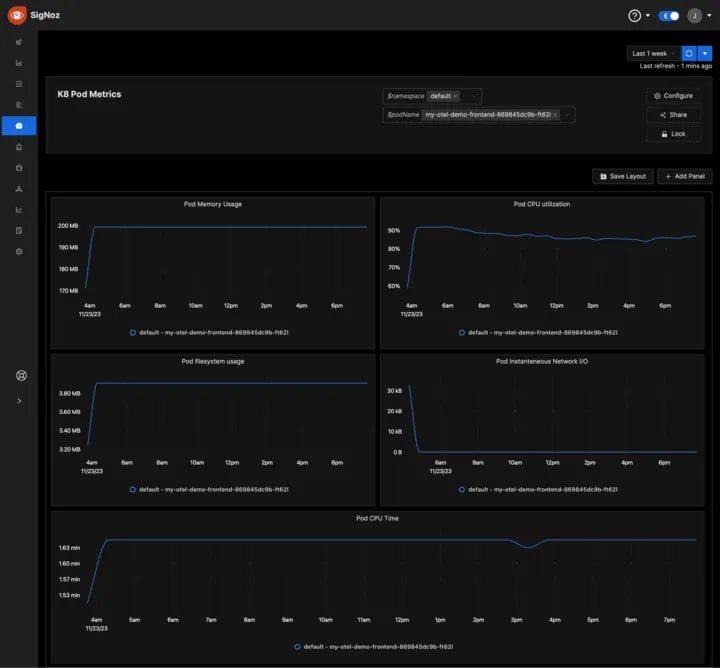Click the Pod CPU utilization panel title
The height and width of the screenshot is (668, 720).
coord(542,204)
